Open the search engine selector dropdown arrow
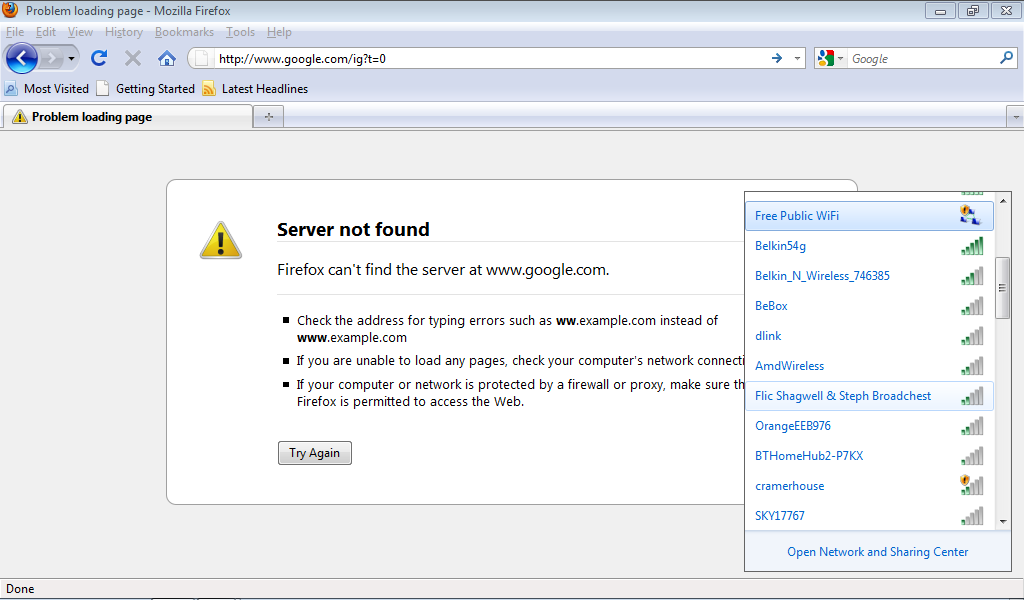Image resolution: width=1024 pixels, height=600 pixels. (x=840, y=59)
